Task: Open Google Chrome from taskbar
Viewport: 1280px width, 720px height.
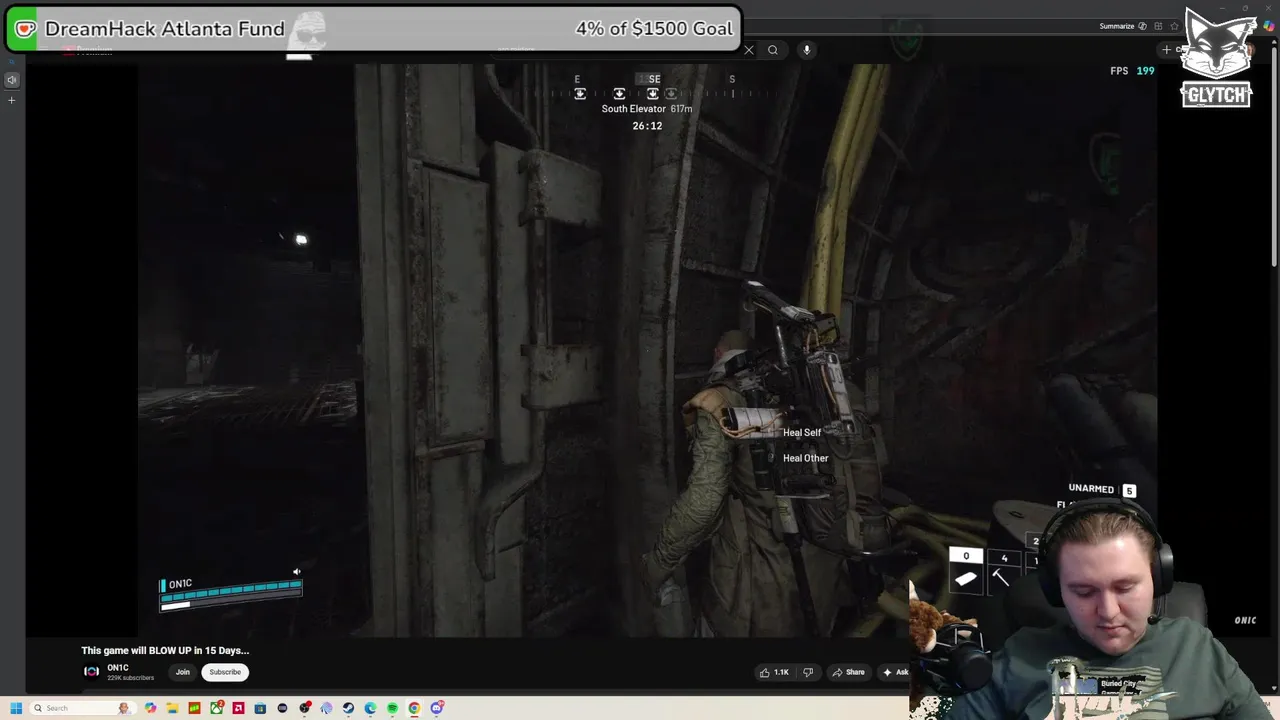Action: pos(414,708)
